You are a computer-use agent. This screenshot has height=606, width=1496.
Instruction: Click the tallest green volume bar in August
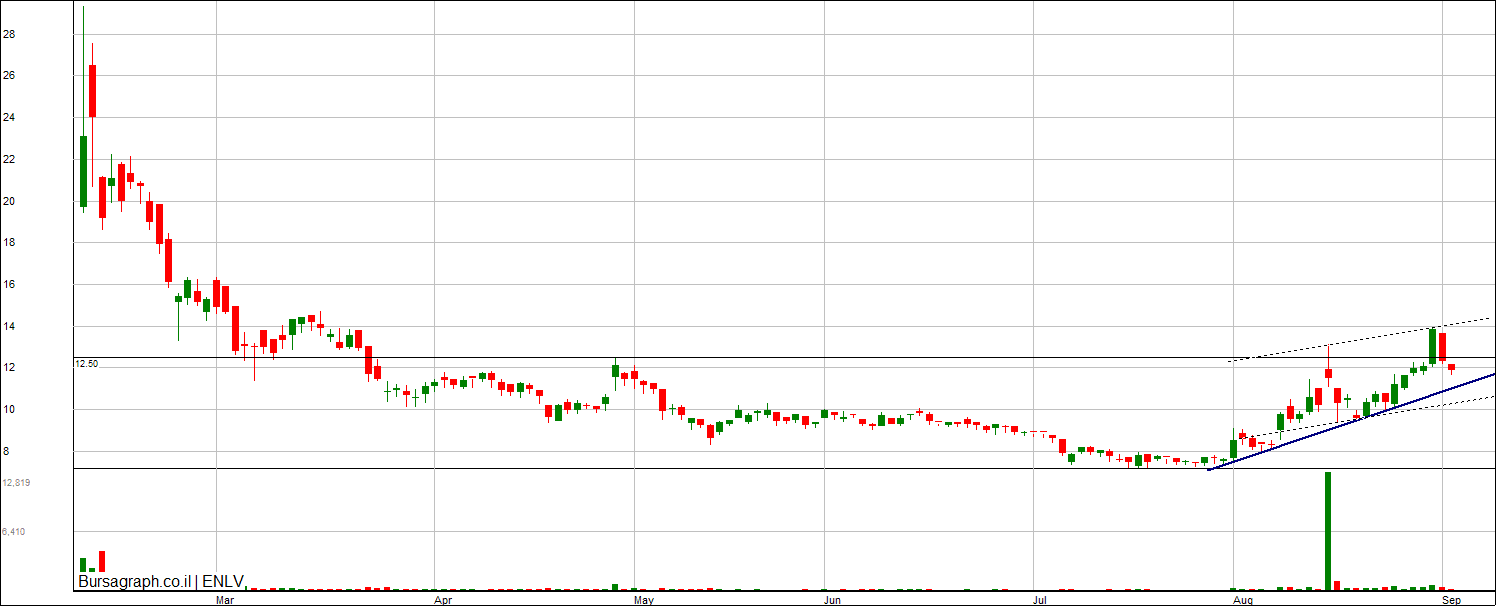[1328, 531]
